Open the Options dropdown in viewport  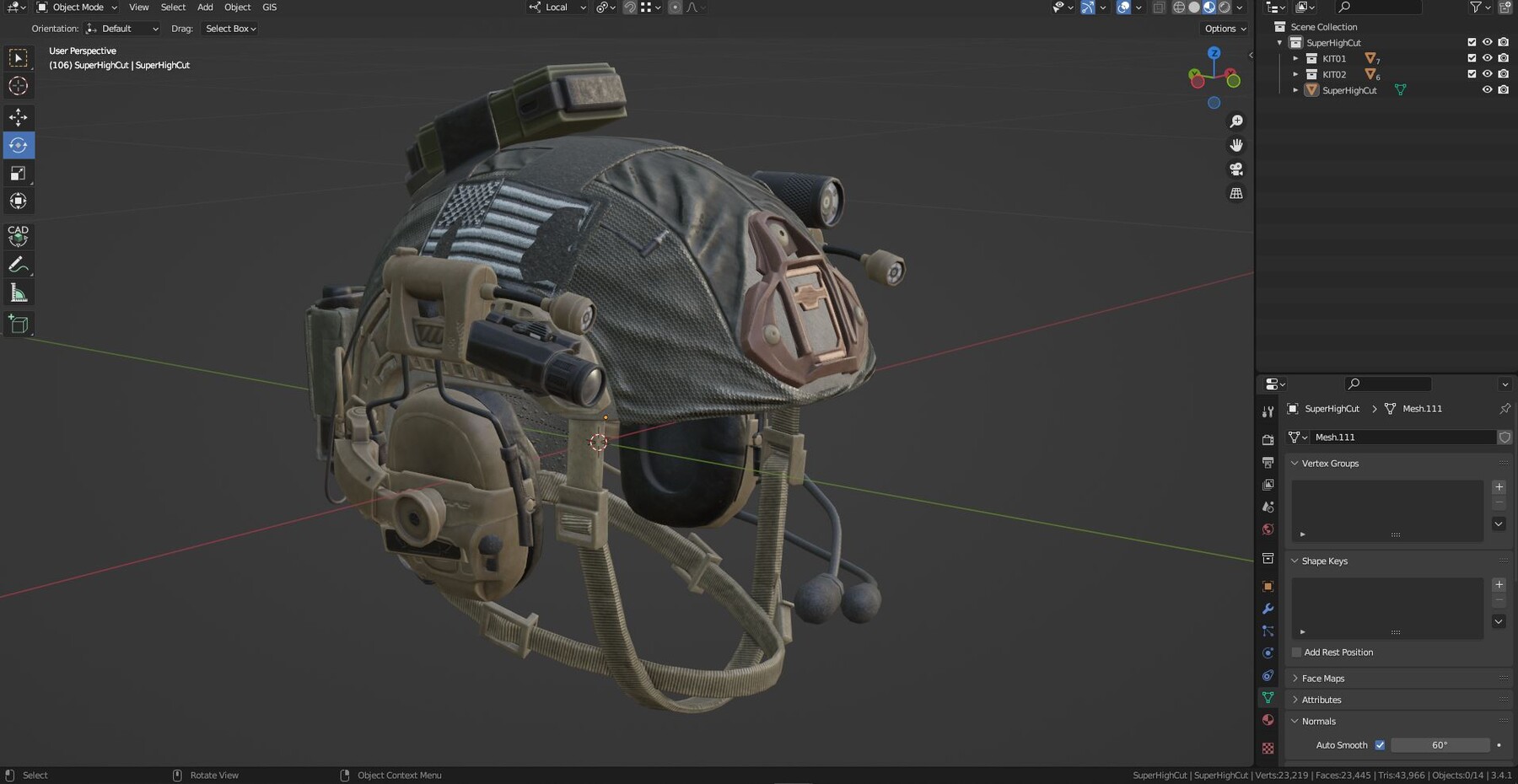point(1225,29)
